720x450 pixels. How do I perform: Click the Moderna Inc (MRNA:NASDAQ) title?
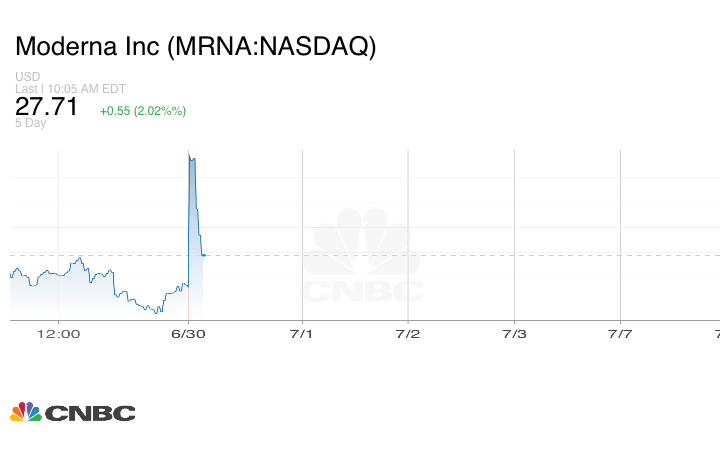(195, 47)
